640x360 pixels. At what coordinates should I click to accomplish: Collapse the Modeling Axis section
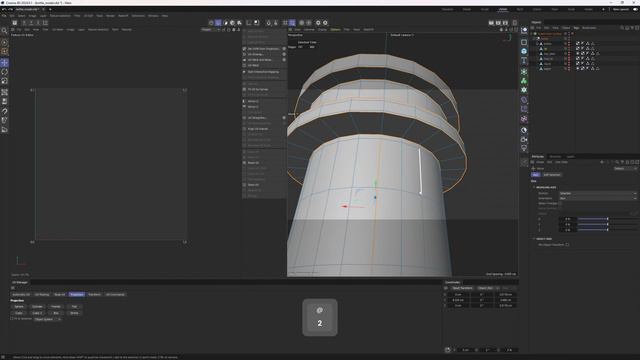[x=534, y=187]
